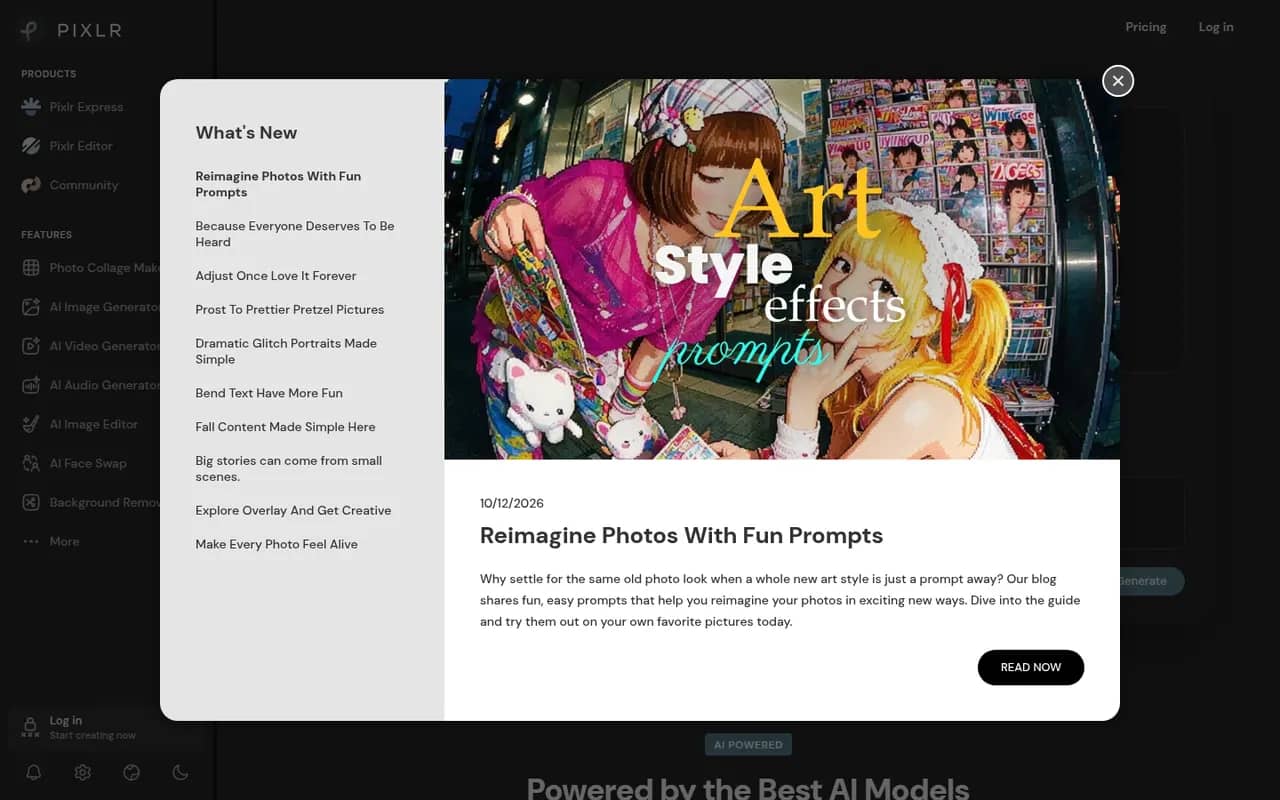
Task: Select the AI Face Swap icon
Action: (x=31, y=463)
